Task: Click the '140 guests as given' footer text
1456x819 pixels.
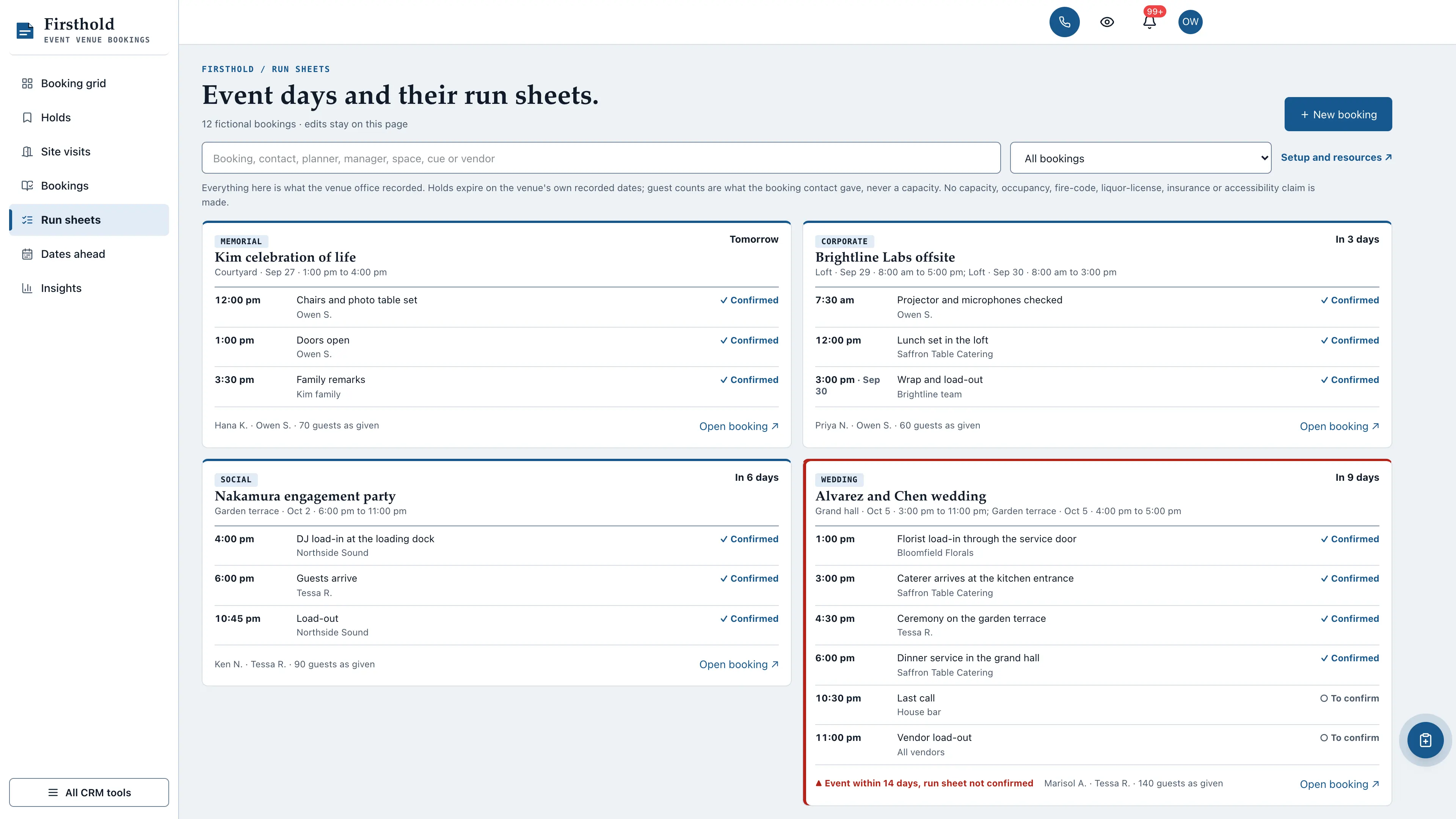Action: [x=1180, y=783]
